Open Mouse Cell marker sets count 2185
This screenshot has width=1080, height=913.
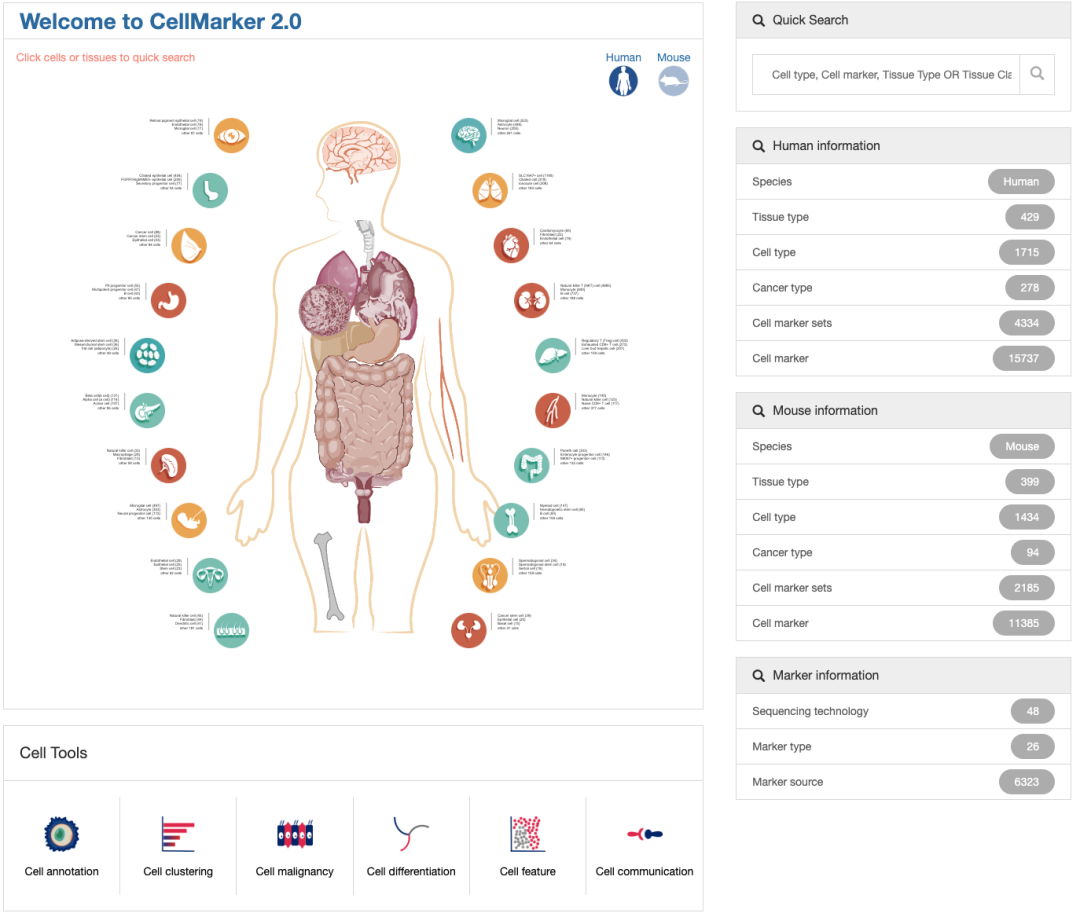click(1026, 588)
